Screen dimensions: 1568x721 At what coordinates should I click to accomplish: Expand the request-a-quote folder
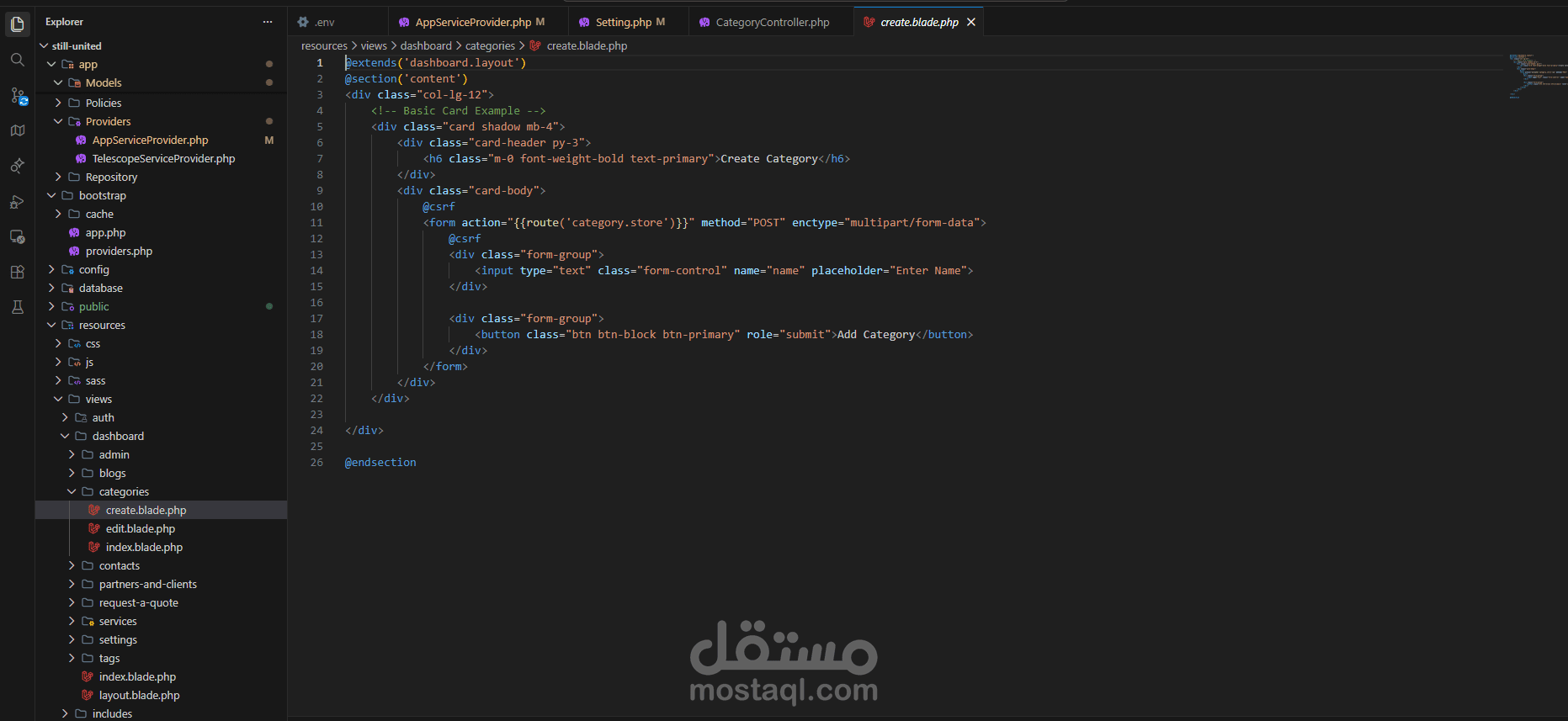pyautogui.click(x=72, y=602)
